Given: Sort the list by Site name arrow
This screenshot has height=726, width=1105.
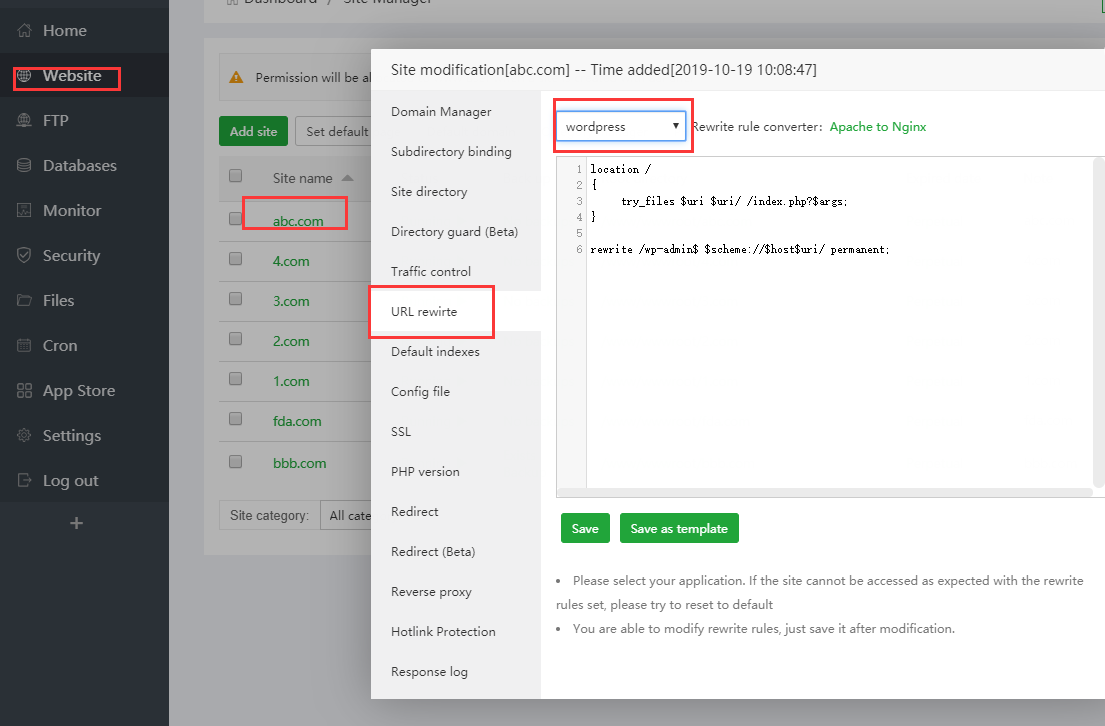Looking at the screenshot, I should [347, 178].
